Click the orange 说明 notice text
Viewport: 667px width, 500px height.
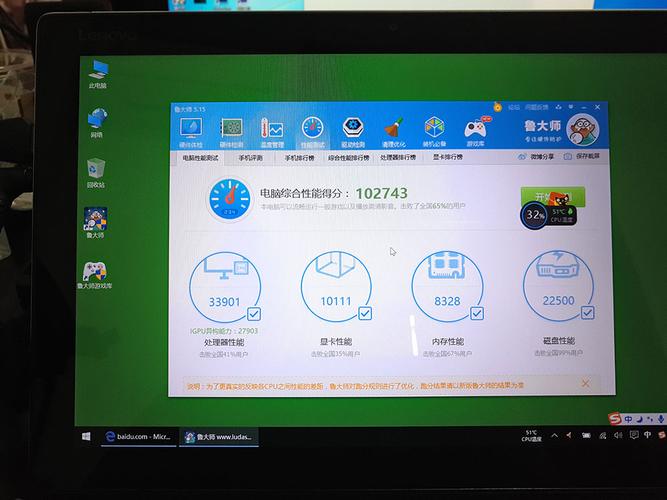(355, 386)
